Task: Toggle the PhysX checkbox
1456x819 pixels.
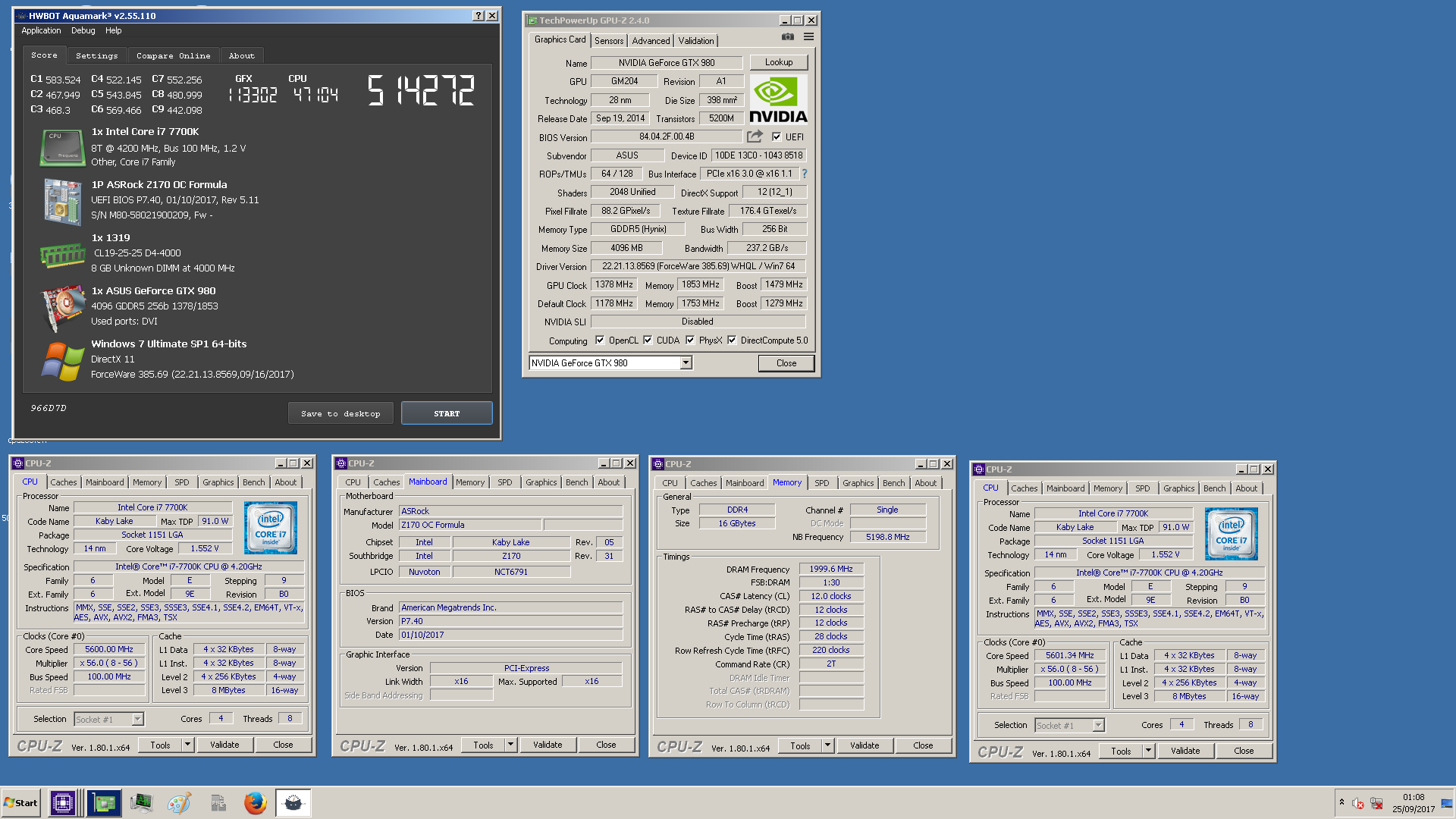Action: 690,340
